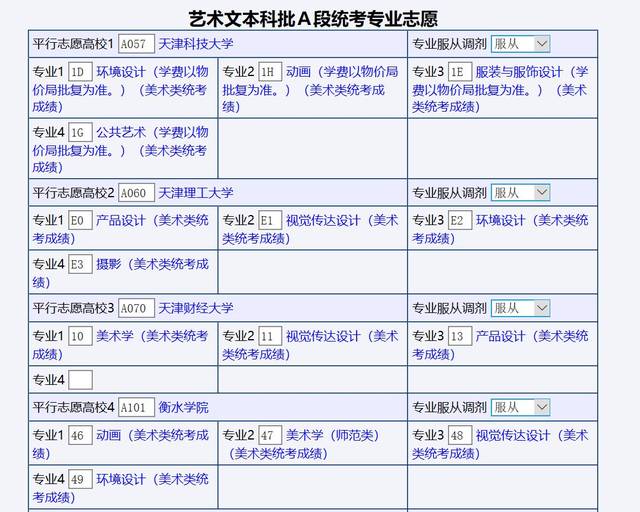Click major text 美术学（师范类）
The image size is (640, 512).
333,436
